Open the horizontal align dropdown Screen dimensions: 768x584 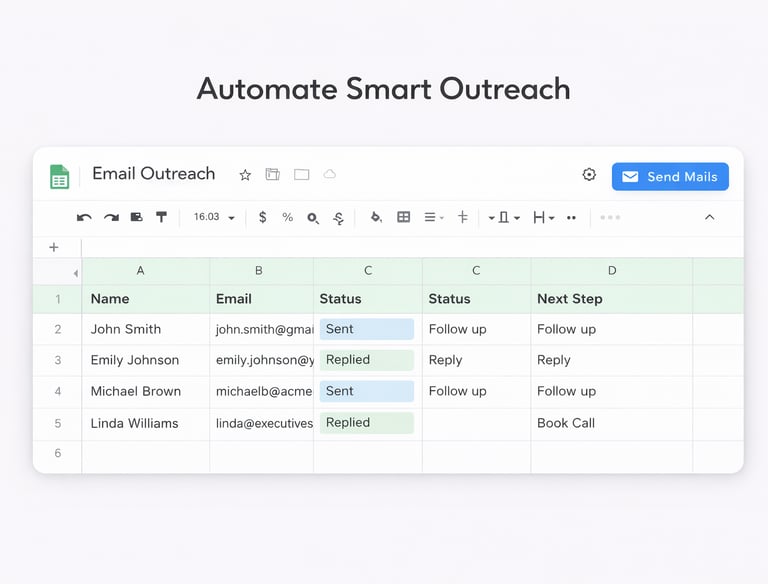433,217
